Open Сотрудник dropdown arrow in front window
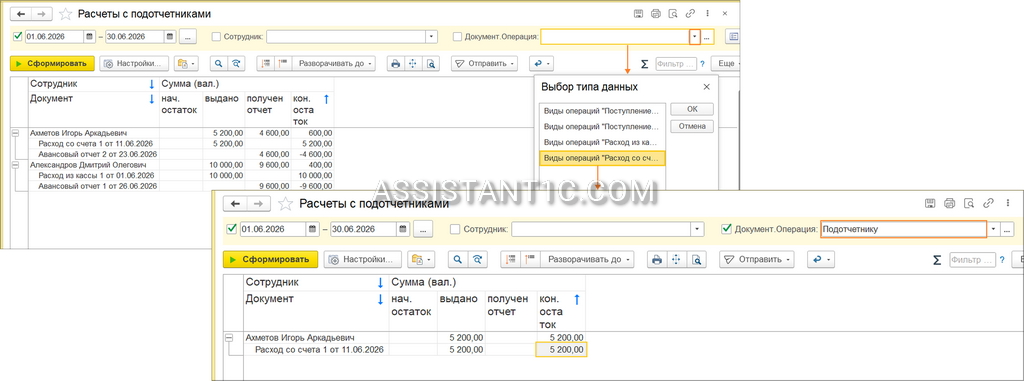The image size is (1024, 381). pyautogui.click(x=698, y=229)
